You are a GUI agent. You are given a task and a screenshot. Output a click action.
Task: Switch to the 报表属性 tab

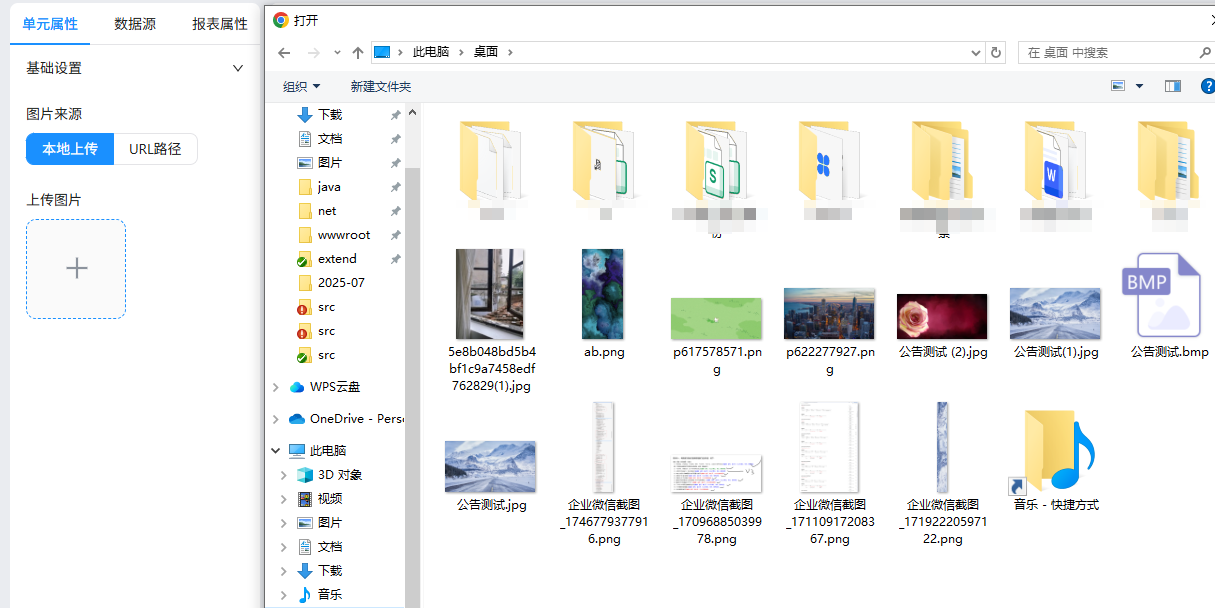220,24
